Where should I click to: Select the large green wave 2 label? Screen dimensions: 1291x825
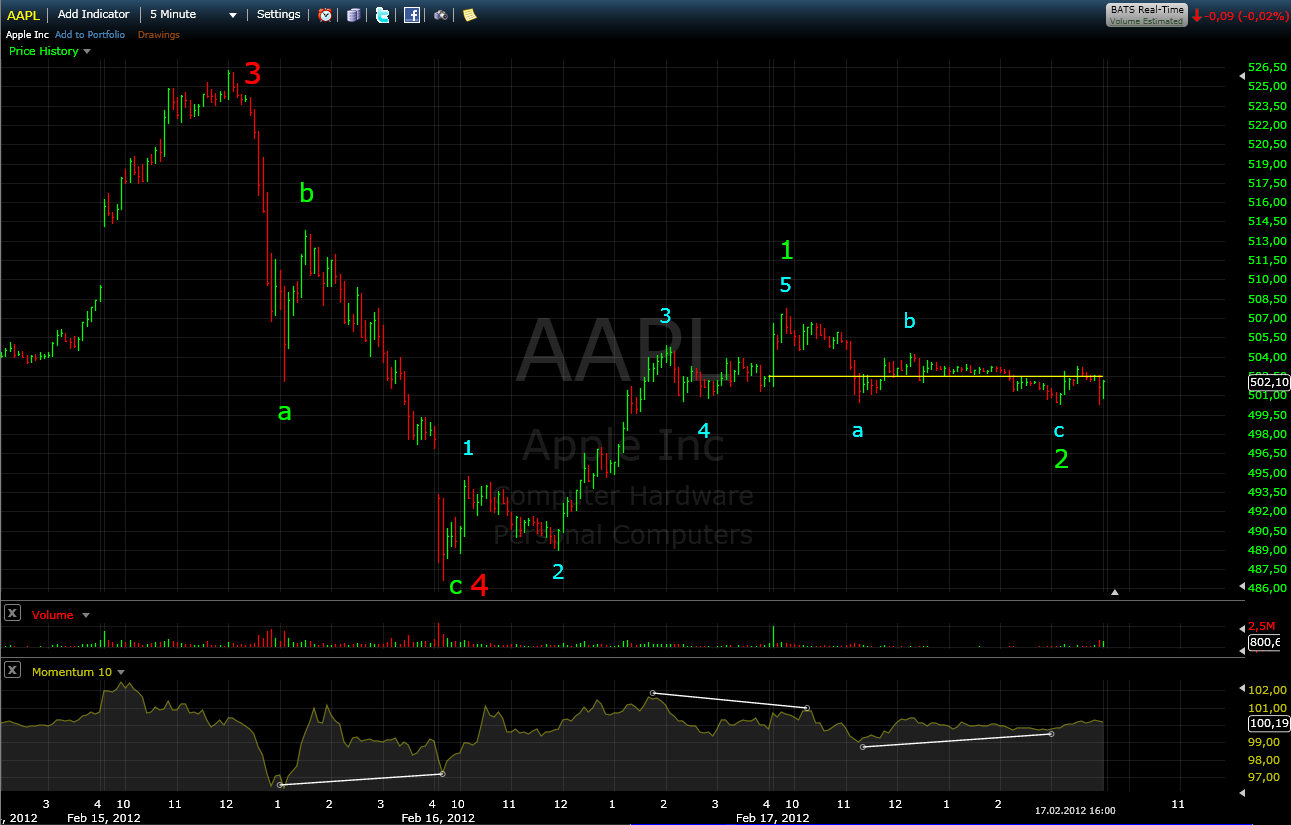[x=1062, y=460]
